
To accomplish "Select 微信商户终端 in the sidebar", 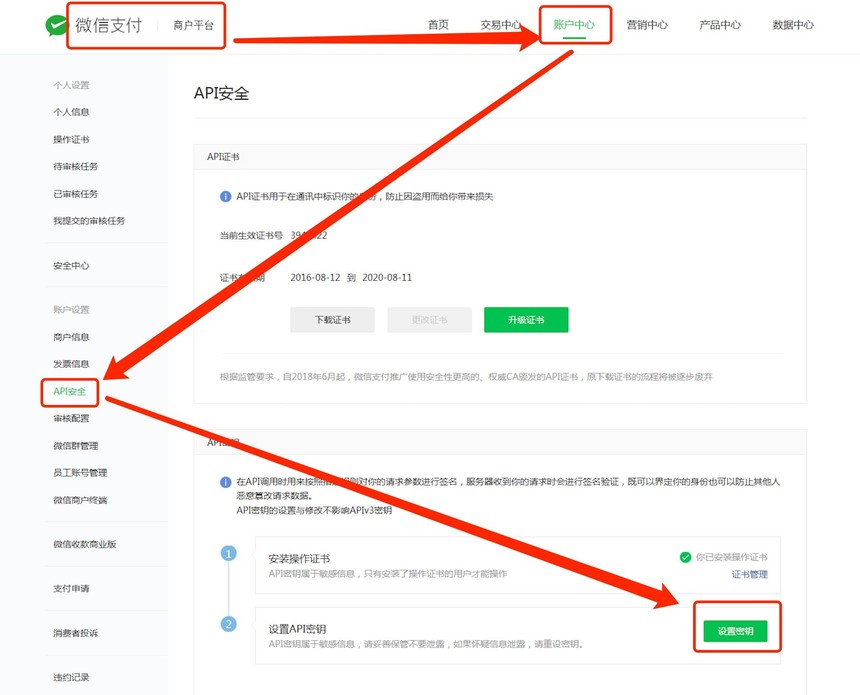I will 80,500.
